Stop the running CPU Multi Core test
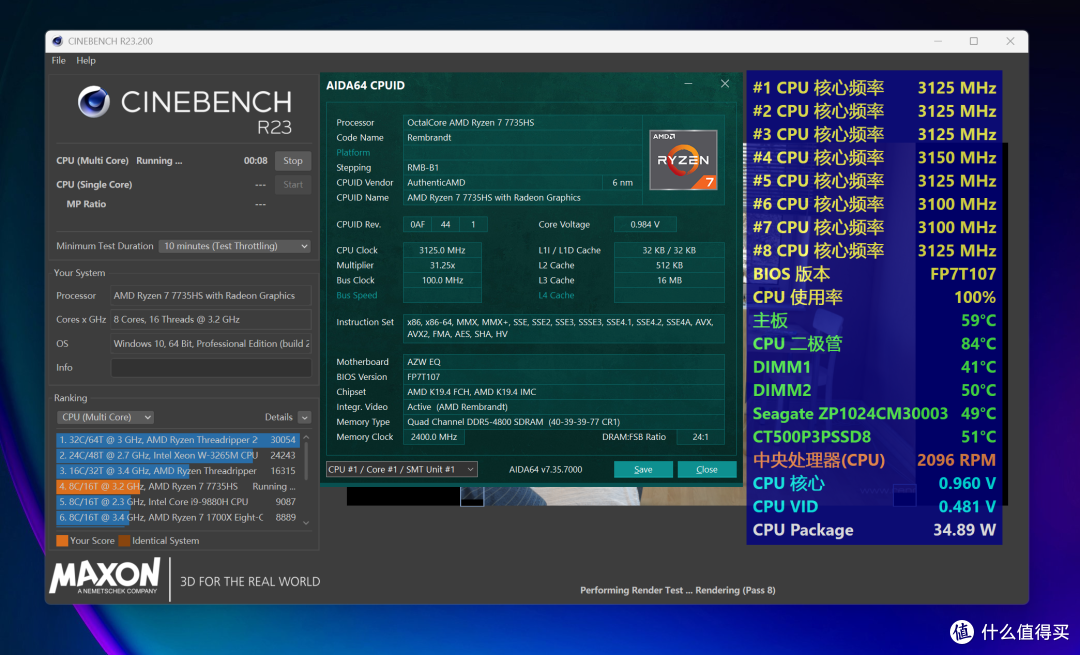 point(293,160)
